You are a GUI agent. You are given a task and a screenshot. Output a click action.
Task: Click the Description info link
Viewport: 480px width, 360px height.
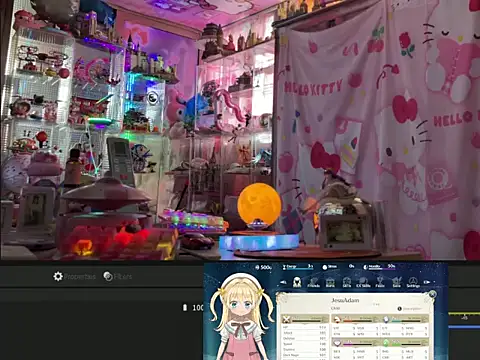pos(410,309)
